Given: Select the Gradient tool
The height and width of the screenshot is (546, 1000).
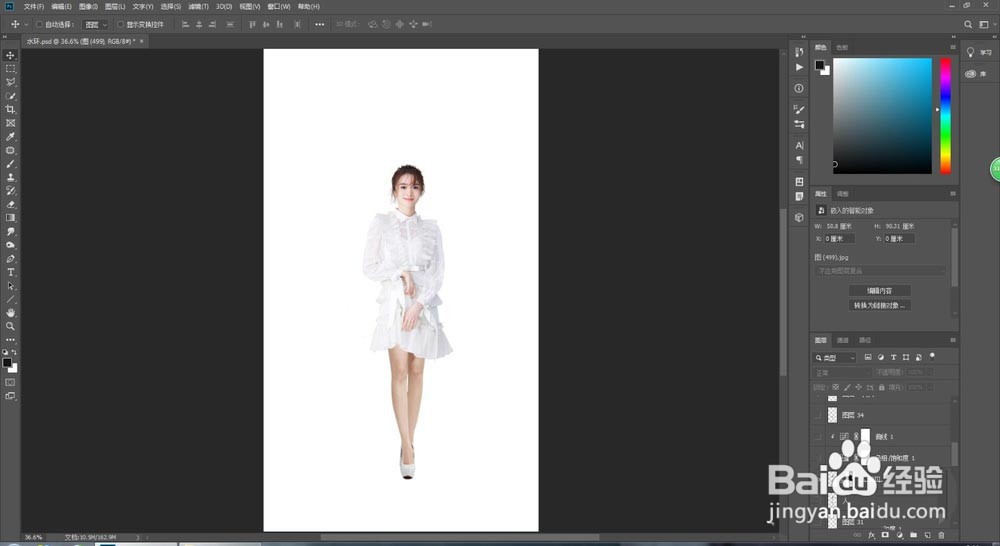Looking at the screenshot, I should pos(10,218).
